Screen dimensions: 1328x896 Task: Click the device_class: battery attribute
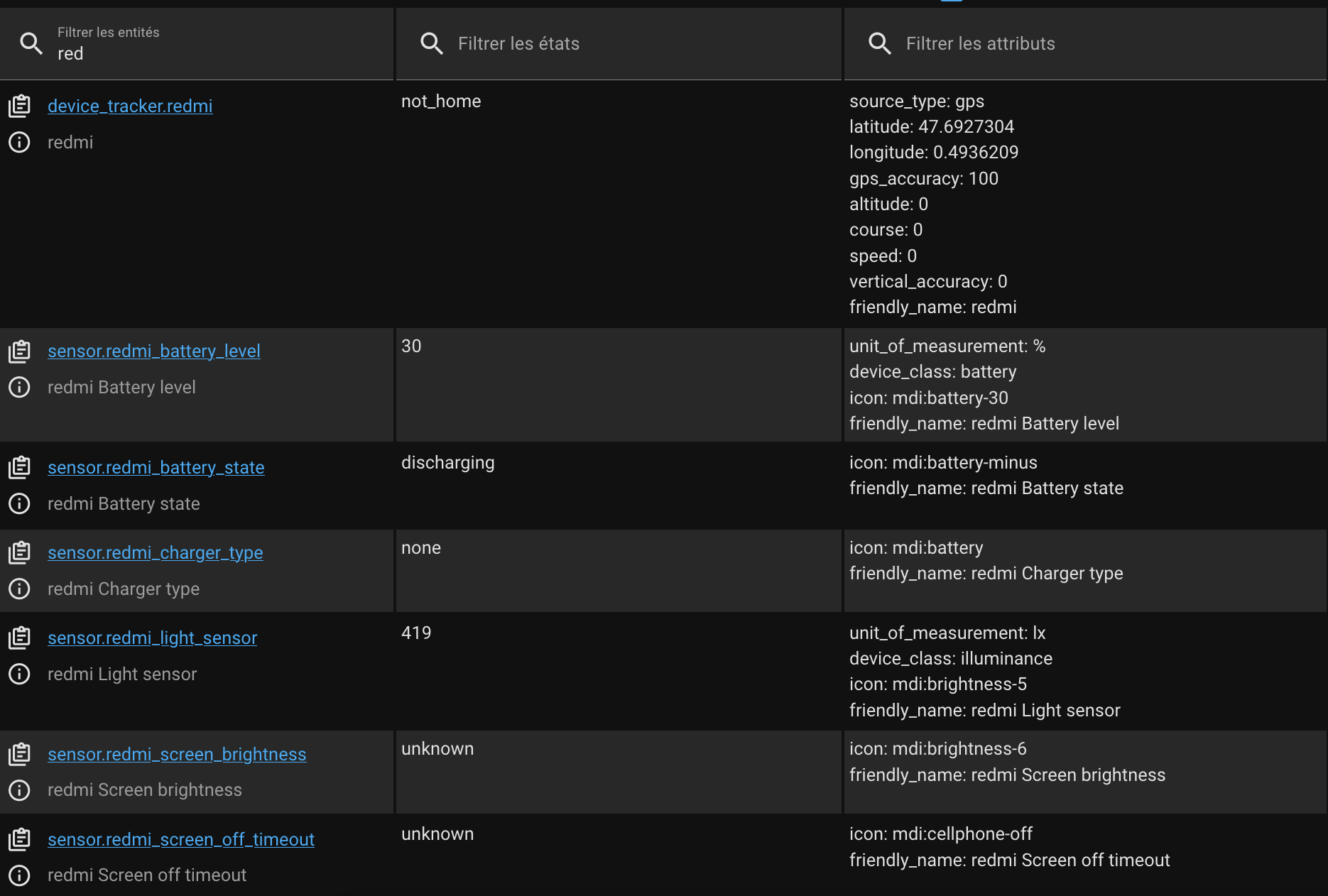click(x=933, y=372)
